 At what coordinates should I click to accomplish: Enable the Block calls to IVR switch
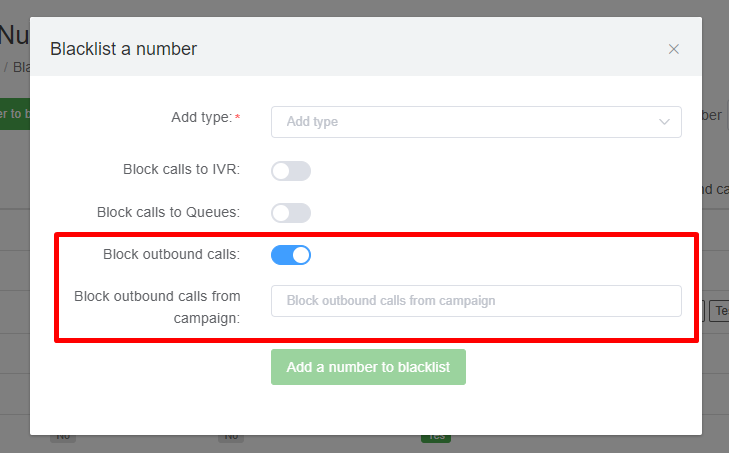(x=291, y=171)
